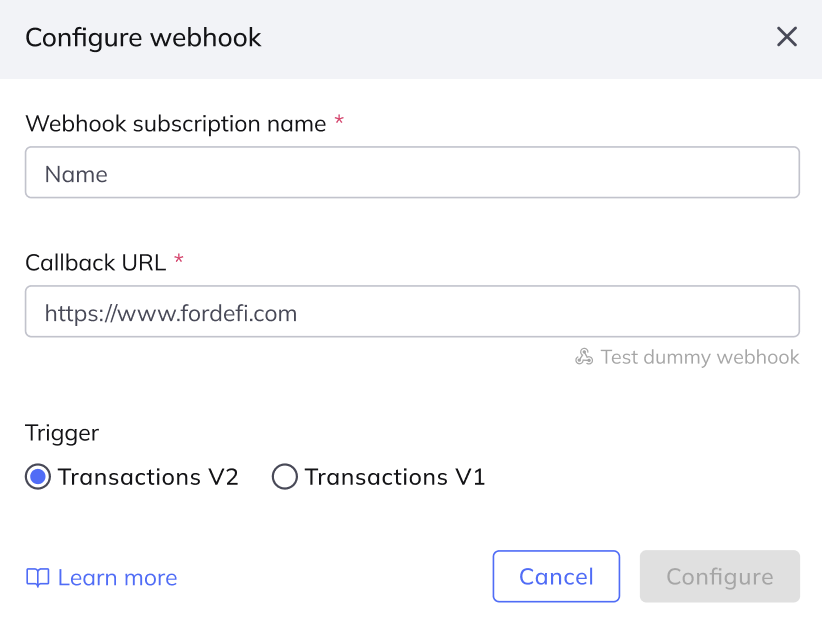822x626 pixels.
Task: Click the Name placeholder text
Action: tap(76, 174)
